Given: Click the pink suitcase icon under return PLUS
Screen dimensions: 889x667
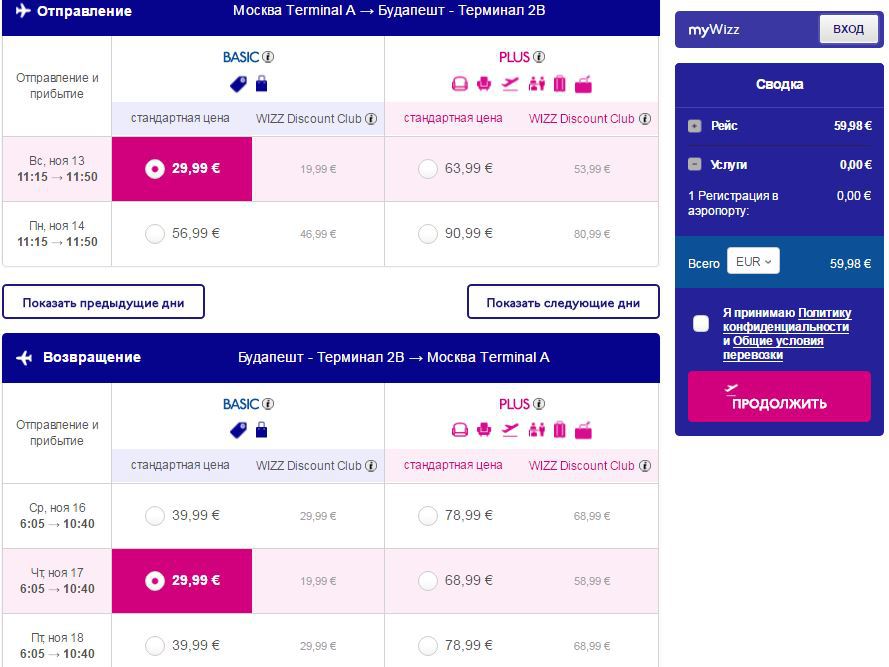Looking at the screenshot, I should click(560, 430).
